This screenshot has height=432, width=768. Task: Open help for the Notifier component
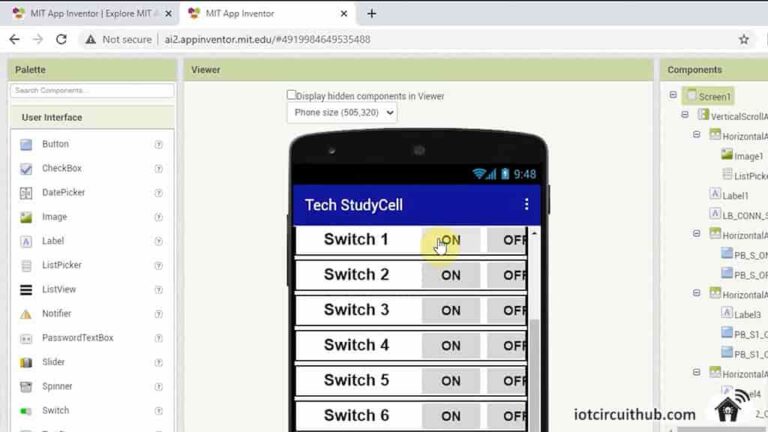159,314
